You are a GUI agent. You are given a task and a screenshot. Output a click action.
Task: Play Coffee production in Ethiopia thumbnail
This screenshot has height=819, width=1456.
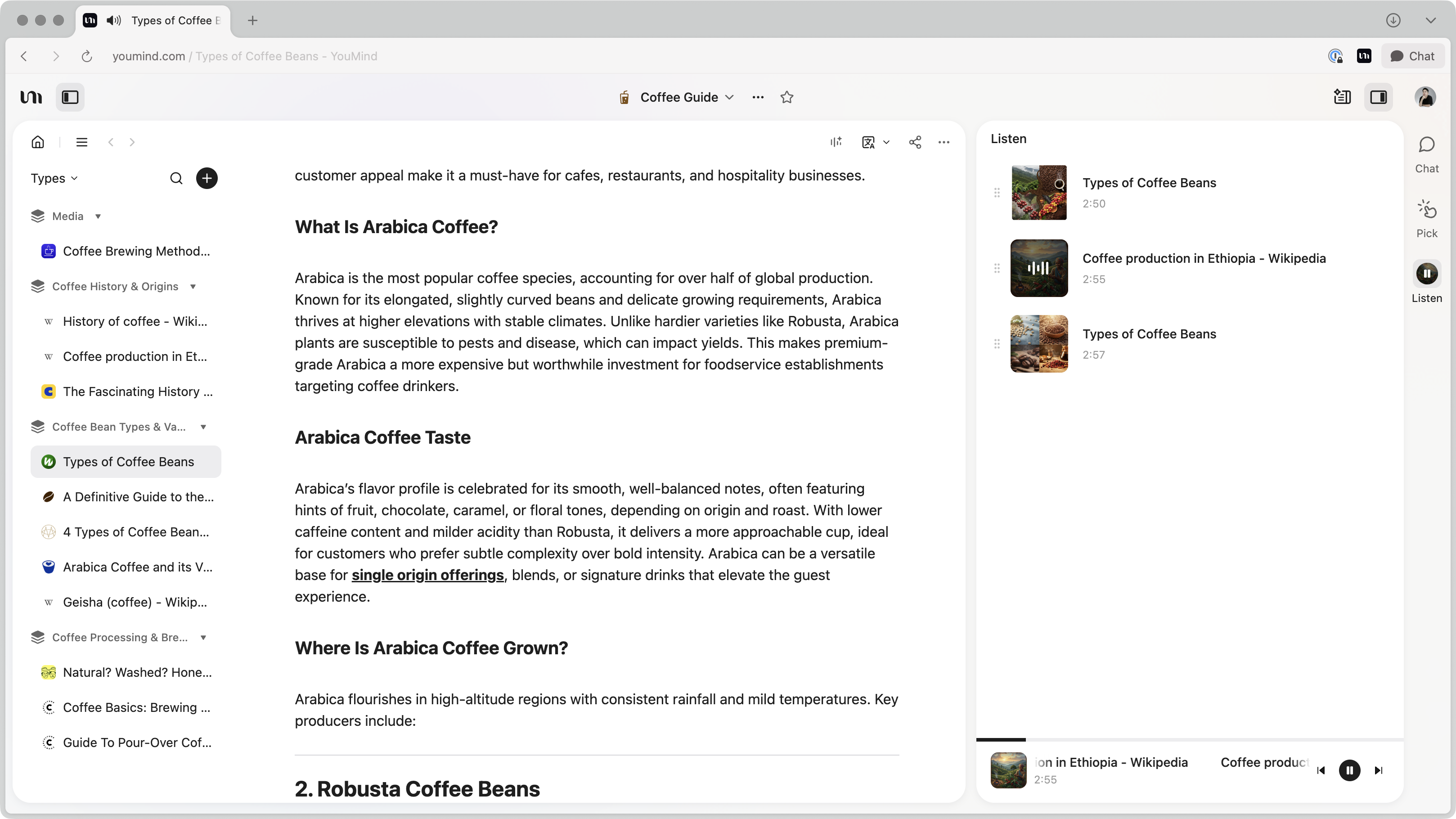[1039, 268]
